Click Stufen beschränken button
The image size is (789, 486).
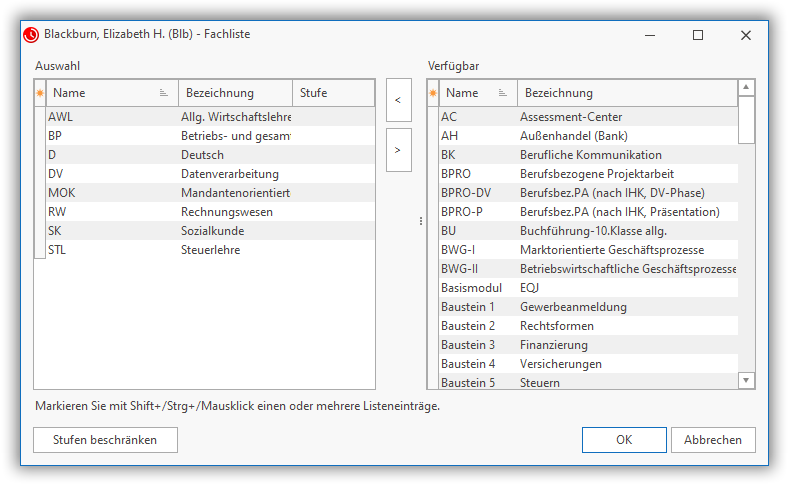click(105, 440)
